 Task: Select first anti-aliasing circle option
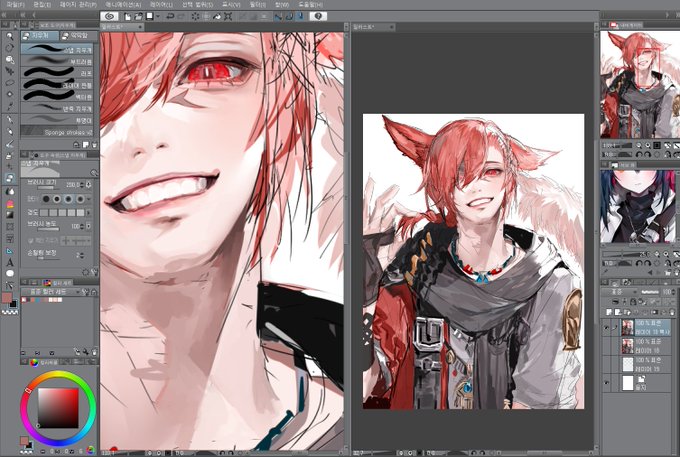[46, 199]
